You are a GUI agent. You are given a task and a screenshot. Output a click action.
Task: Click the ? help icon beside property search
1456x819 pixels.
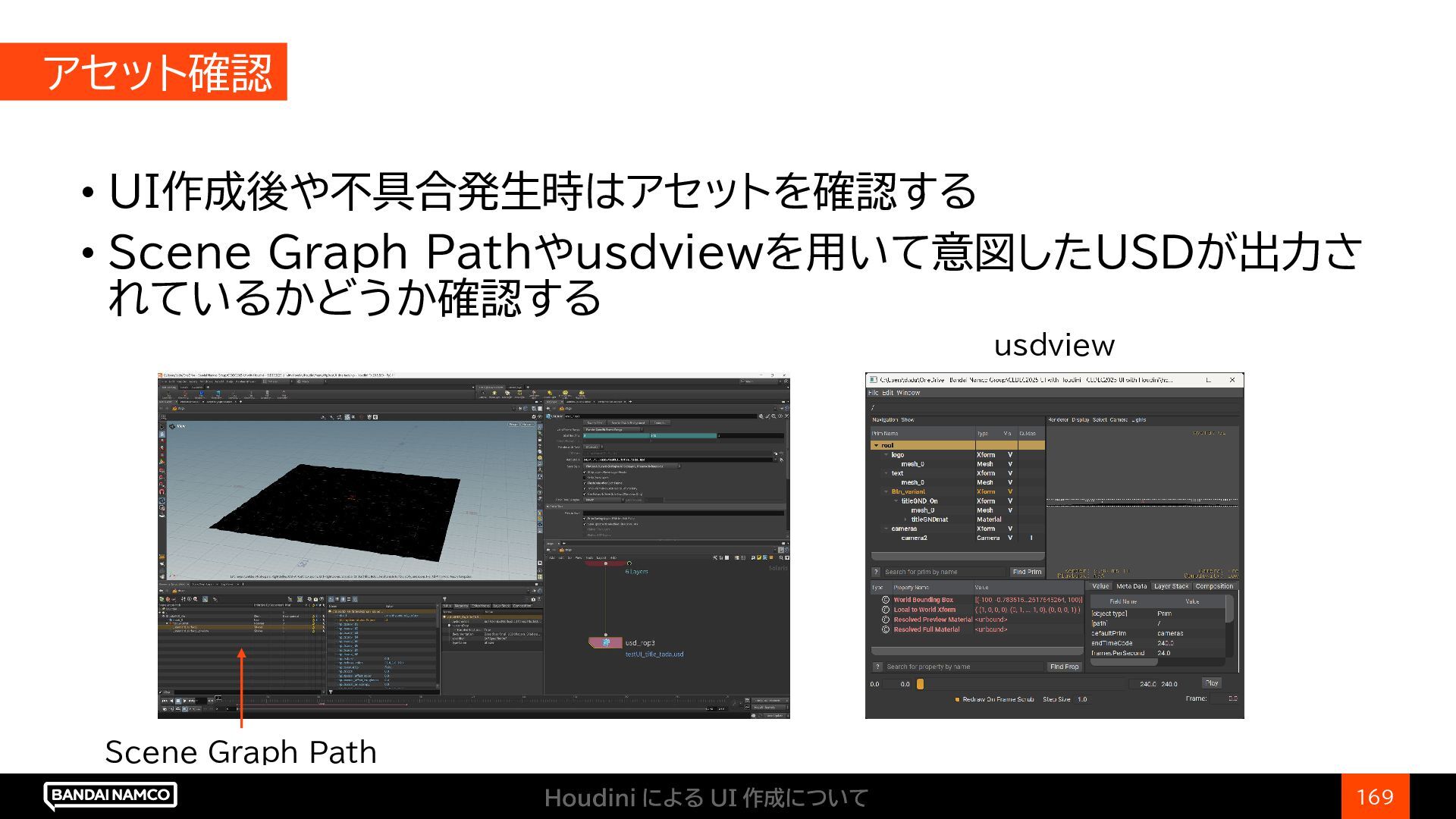click(877, 667)
